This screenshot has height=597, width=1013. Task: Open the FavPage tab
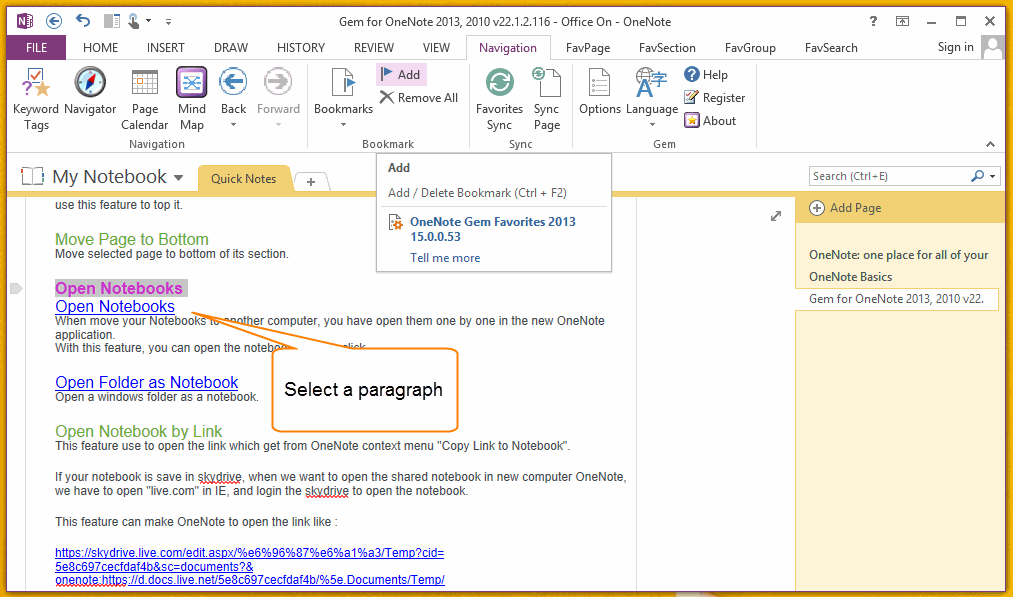click(587, 48)
